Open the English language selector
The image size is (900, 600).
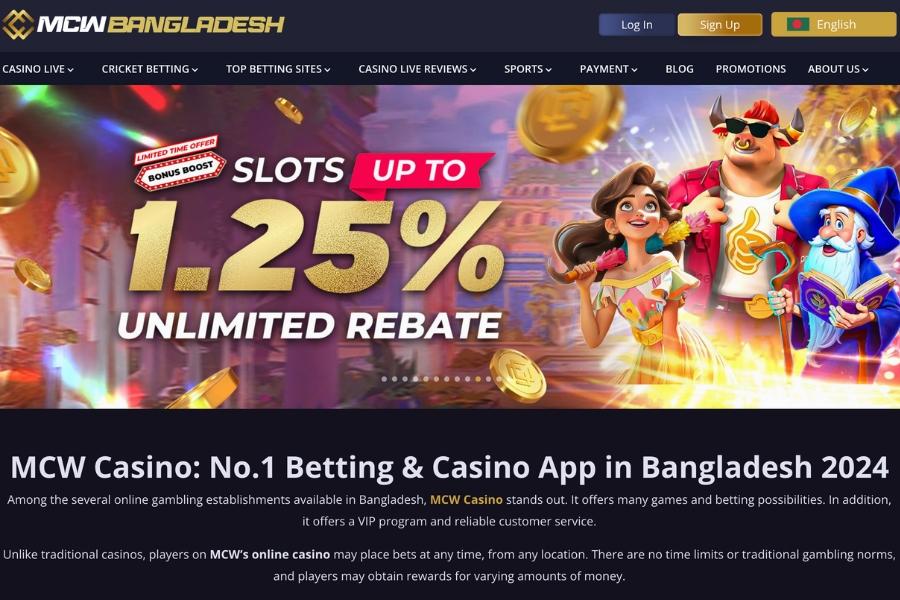833,25
